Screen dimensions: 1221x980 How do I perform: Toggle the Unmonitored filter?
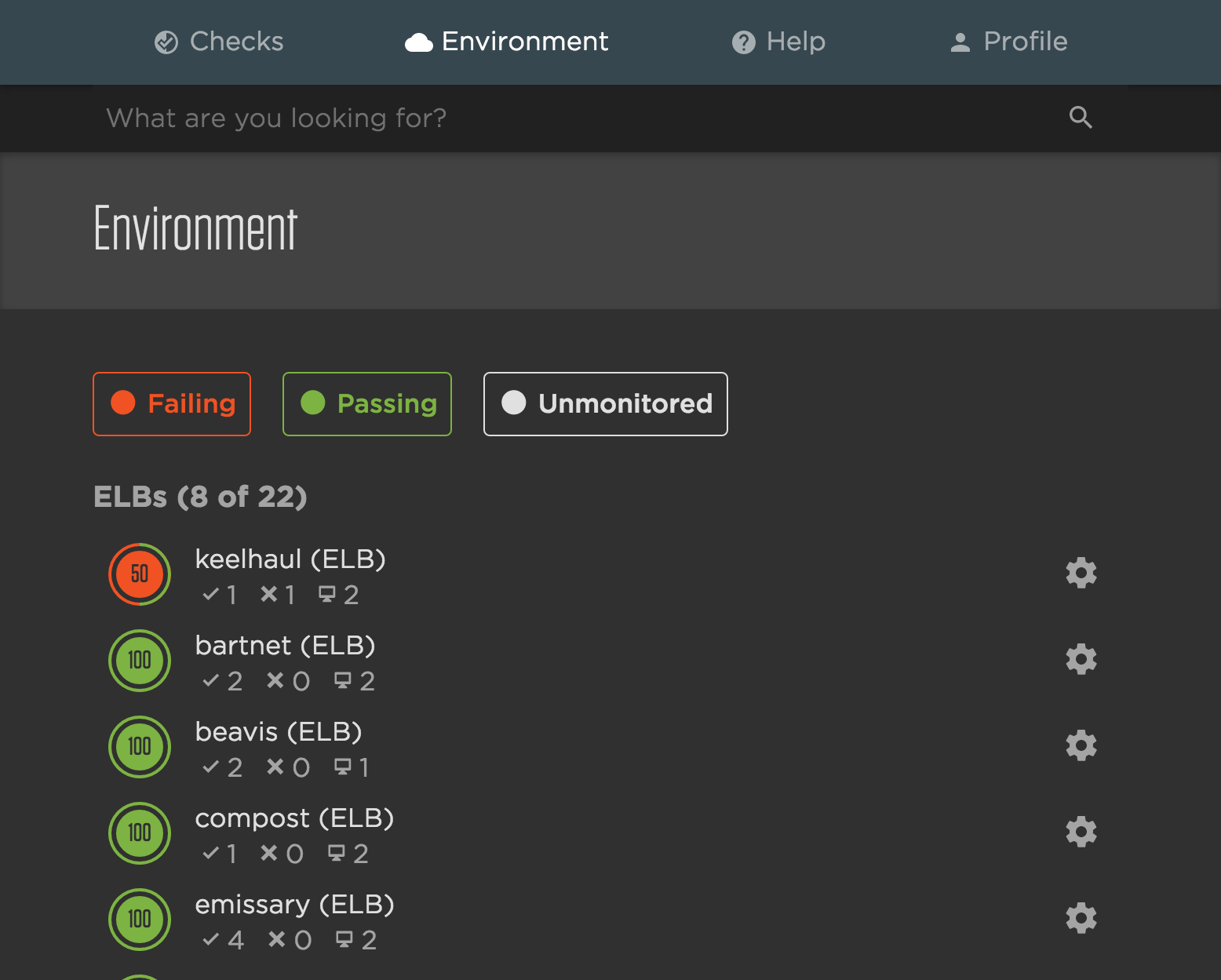606,404
